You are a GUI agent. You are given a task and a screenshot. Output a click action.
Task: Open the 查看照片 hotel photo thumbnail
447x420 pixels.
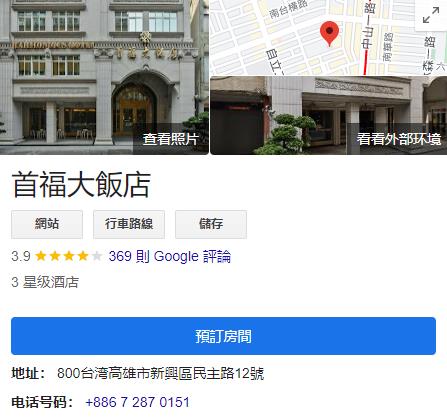[x=104, y=77]
